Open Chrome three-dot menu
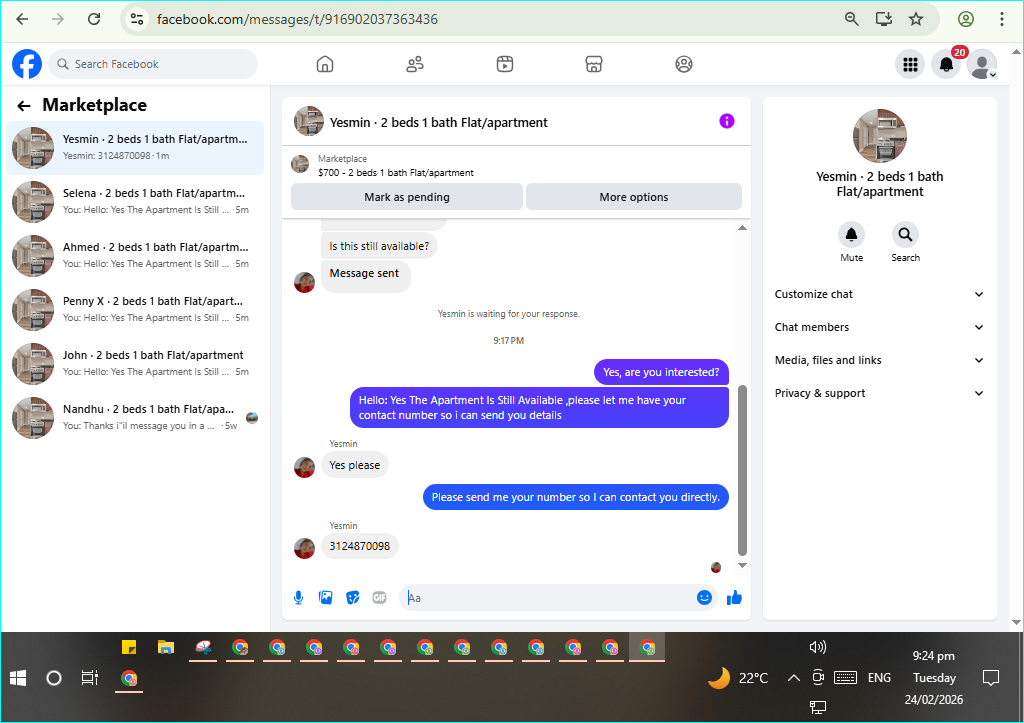 click(x=1001, y=19)
